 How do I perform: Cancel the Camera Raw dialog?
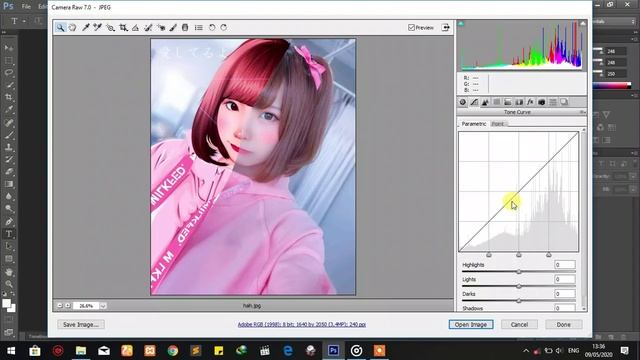coord(519,324)
